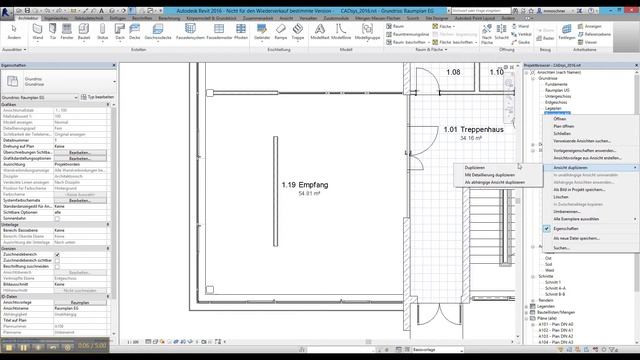The width and height of the screenshot is (640, 360).
Task: Choose the Pfosten (mullion) tool
Action: pos(241,31)
